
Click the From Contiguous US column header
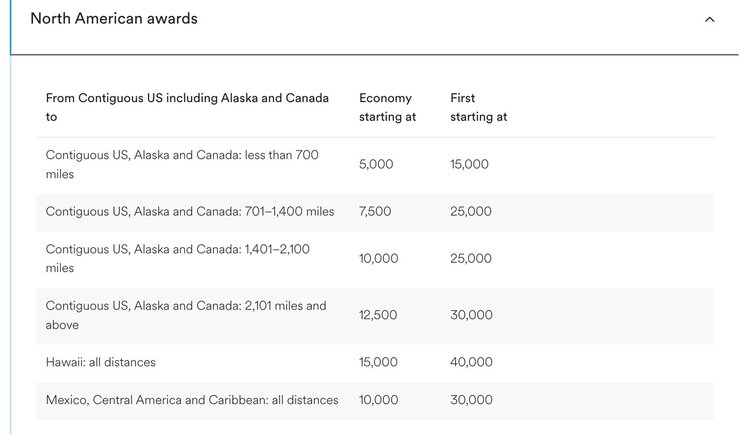click(187, 107)
